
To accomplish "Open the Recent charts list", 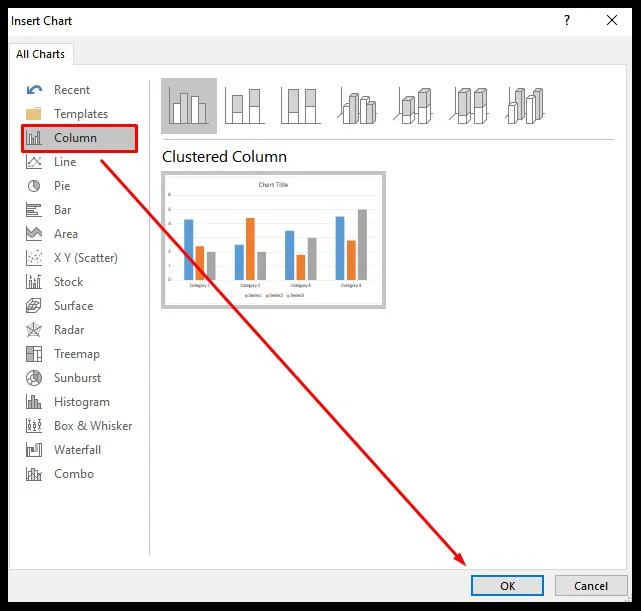I will 72,90.
